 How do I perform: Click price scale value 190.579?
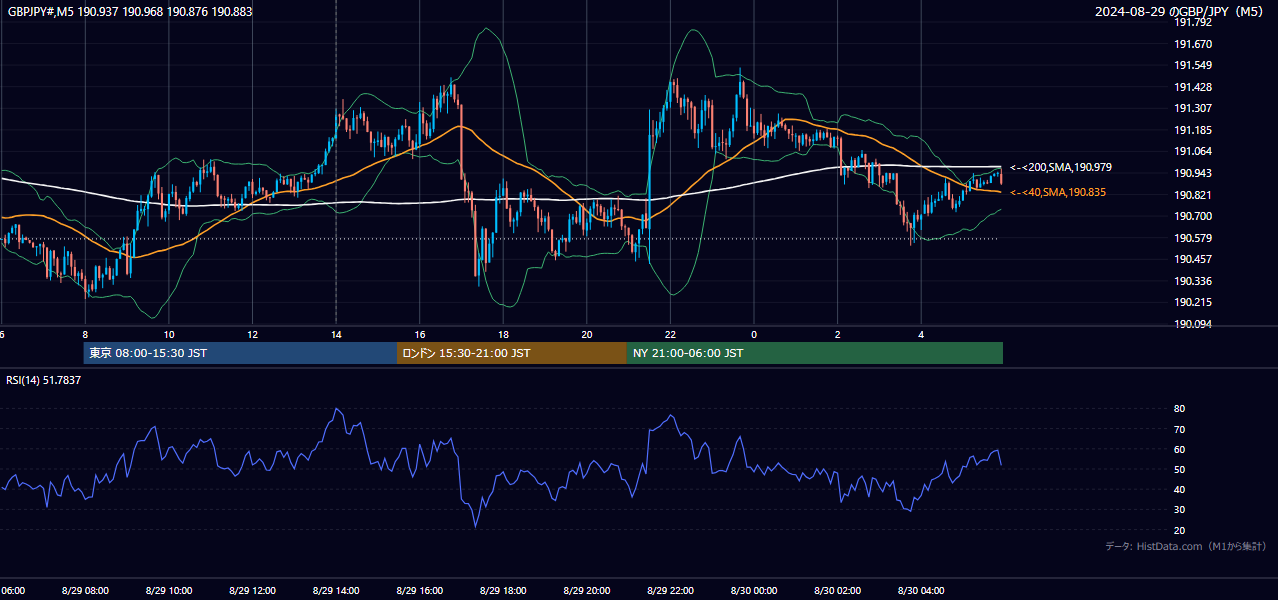pyautogui.click(x=1193, y=238)
